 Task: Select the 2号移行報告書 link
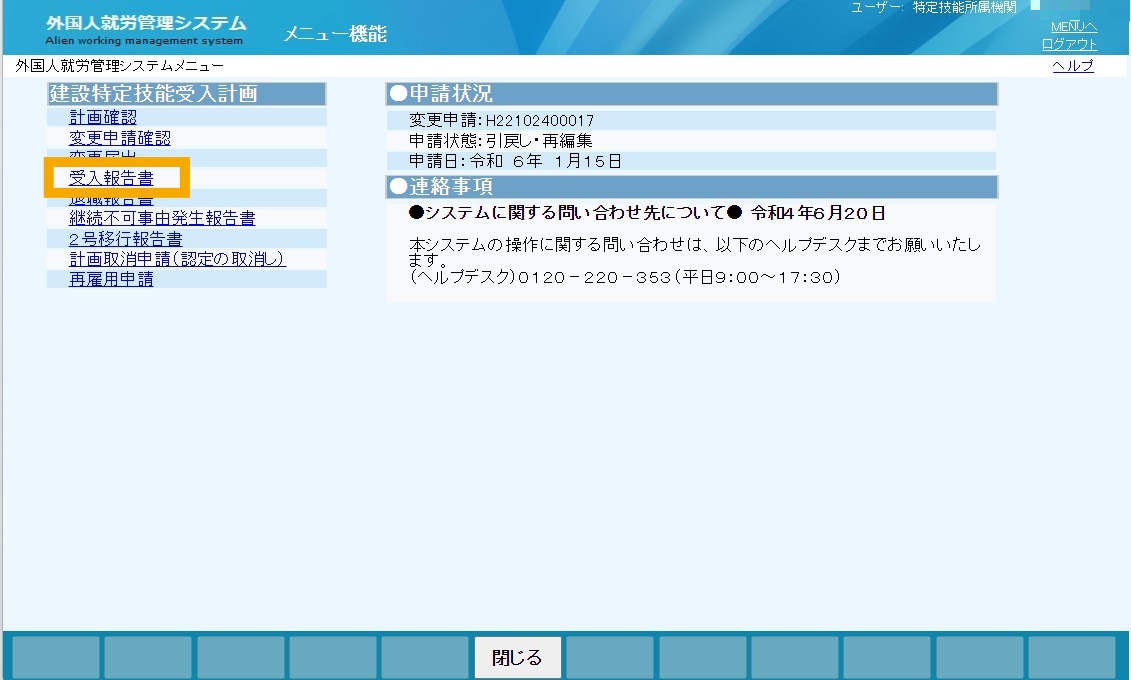[126, 239]
